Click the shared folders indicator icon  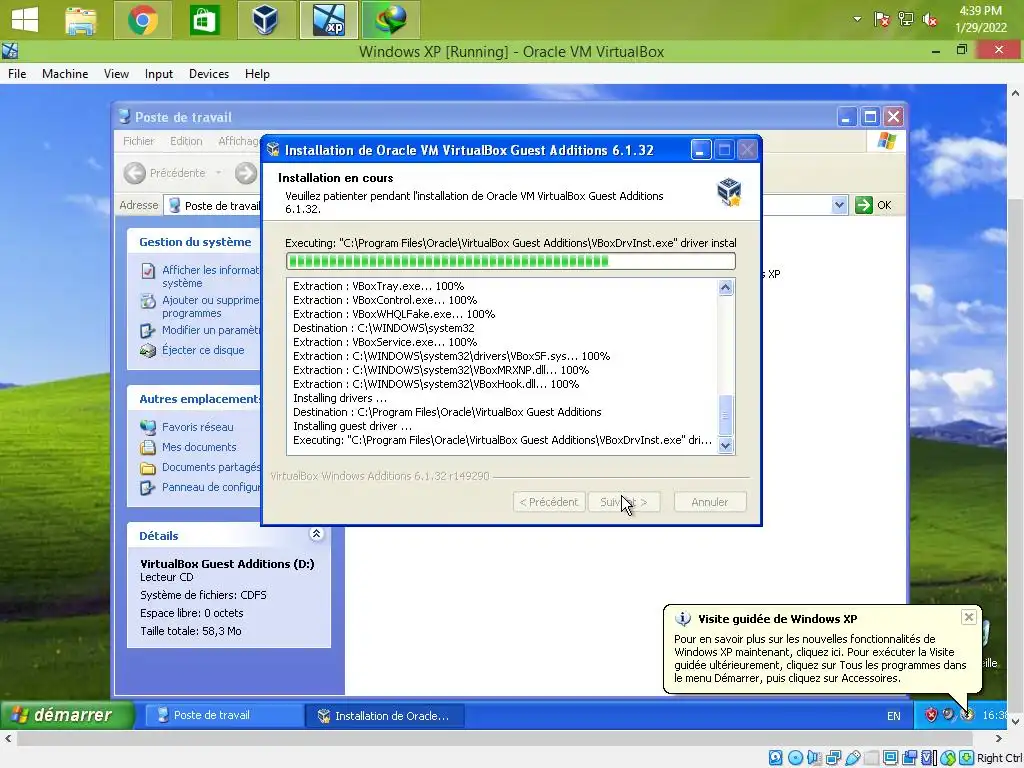pyautogui.click(x=871, y=758)
